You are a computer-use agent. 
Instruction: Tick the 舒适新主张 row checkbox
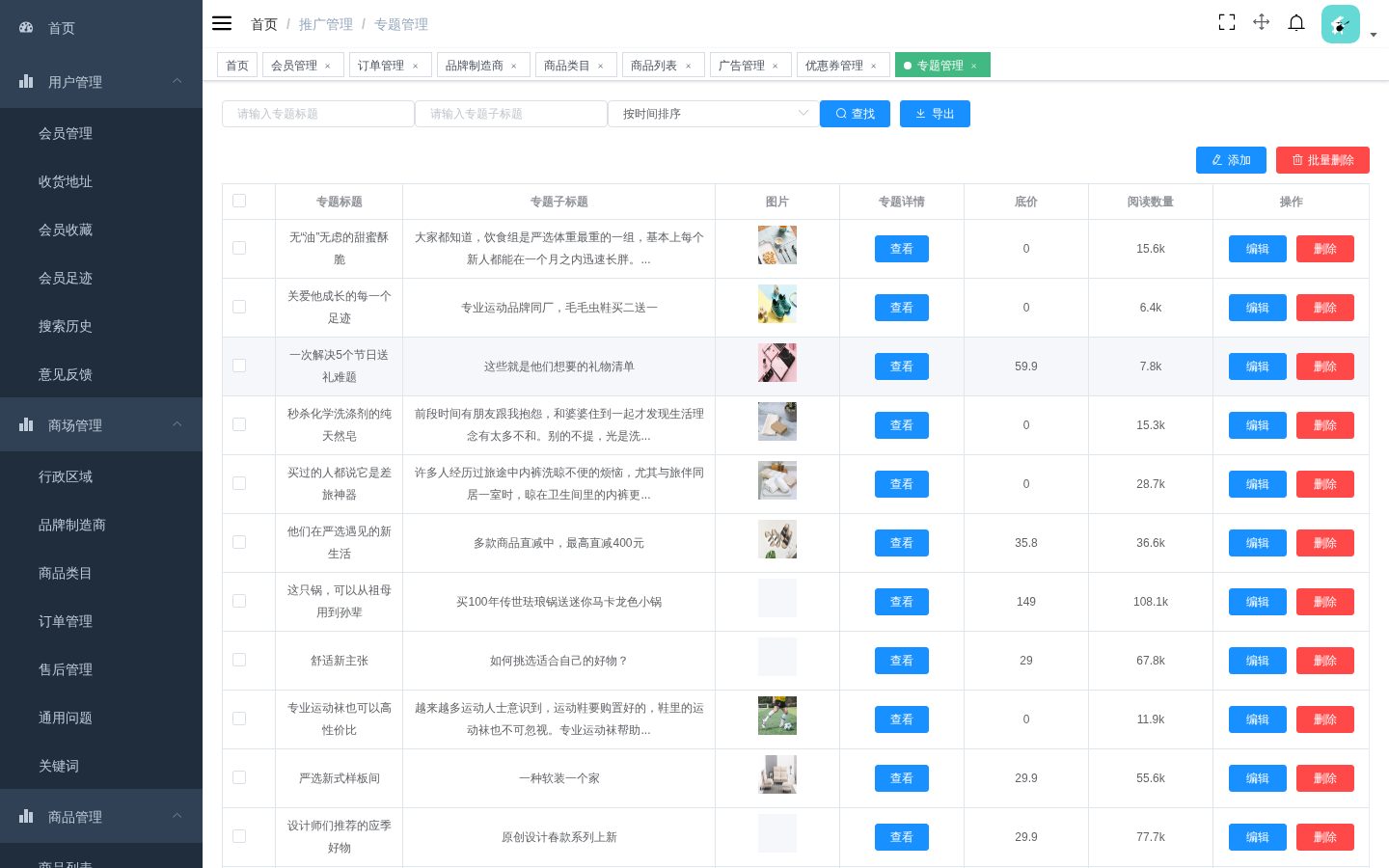pyautogui.click(x=239, y=660)
